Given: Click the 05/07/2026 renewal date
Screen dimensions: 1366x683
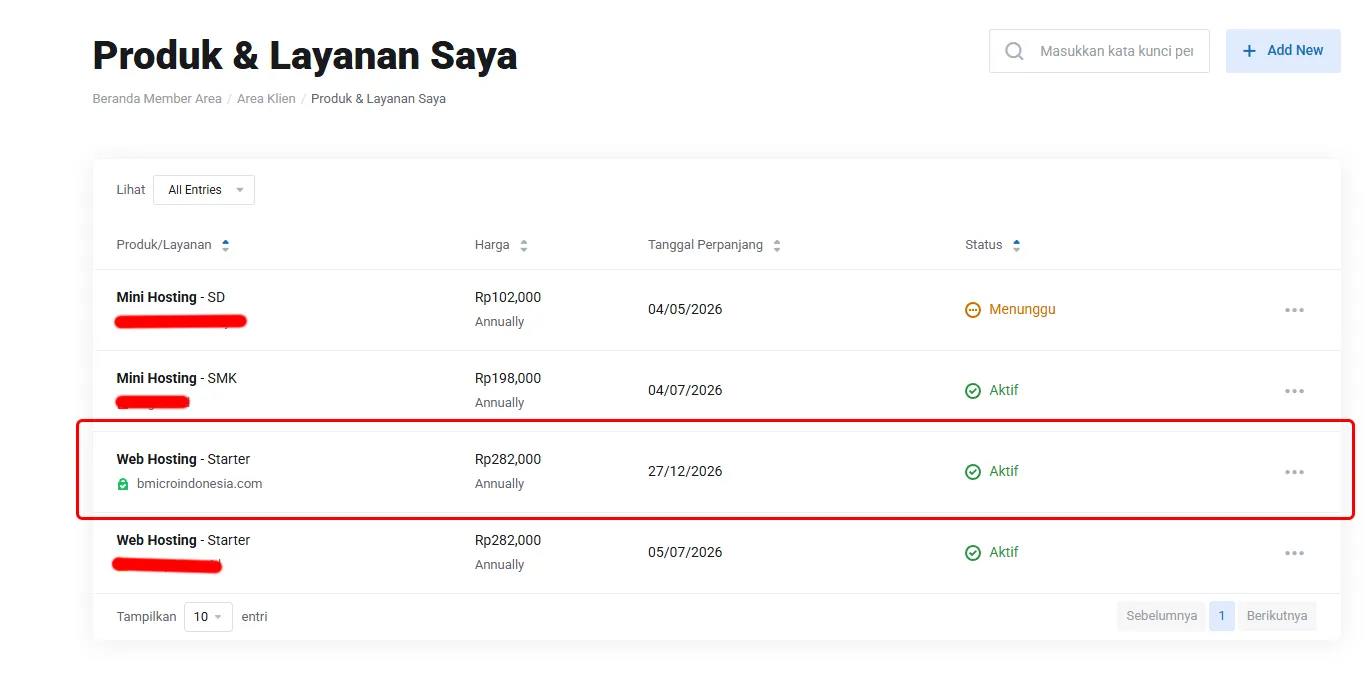Looking at the screenshot, I should click(685, 553).
